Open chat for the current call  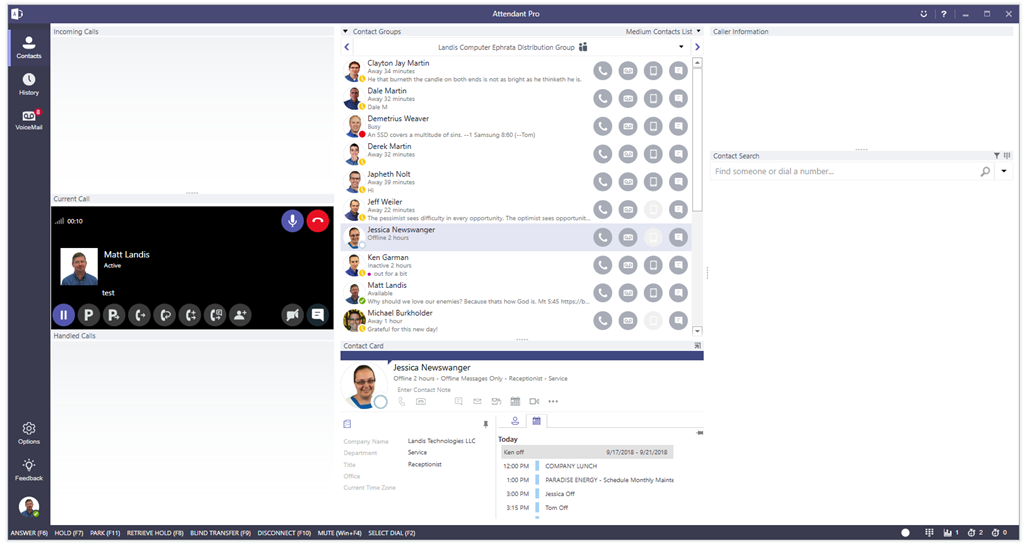(x=318, y=315)
